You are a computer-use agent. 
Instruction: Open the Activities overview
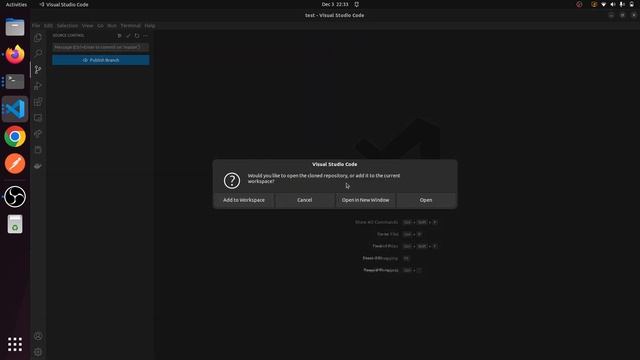tap(16, 4)
